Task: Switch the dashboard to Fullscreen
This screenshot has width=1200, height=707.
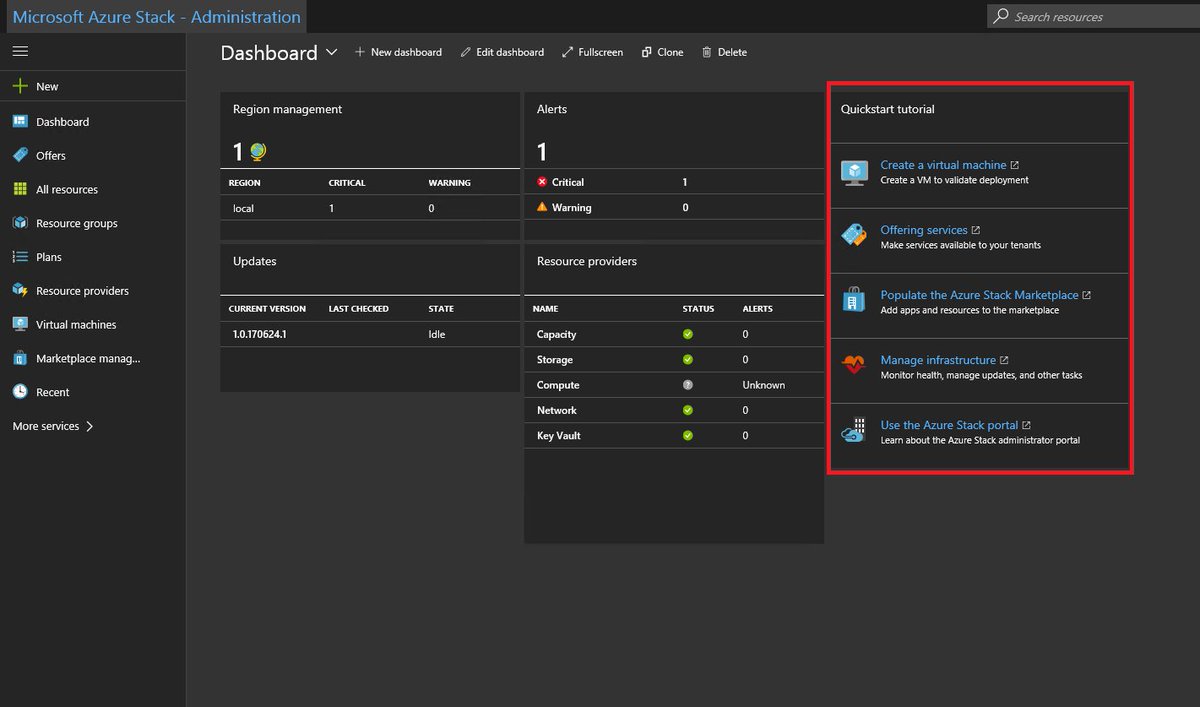Action: tap(593, 52)
